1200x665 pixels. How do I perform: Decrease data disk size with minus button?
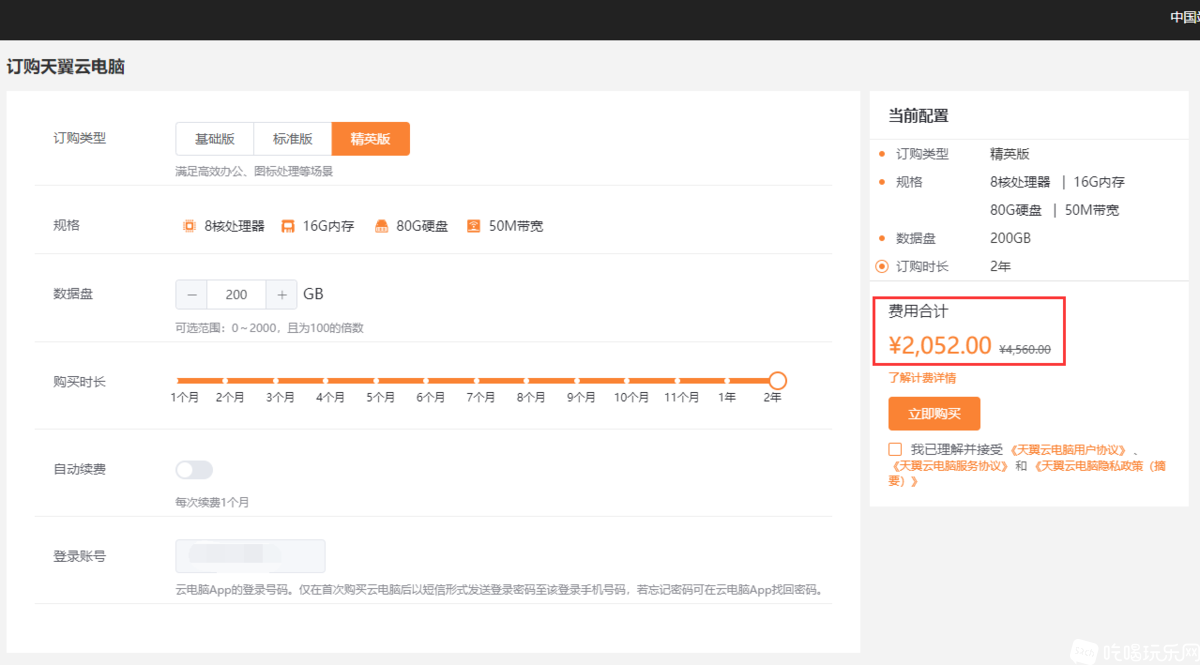pyautogui.click(x=192, y=295)
